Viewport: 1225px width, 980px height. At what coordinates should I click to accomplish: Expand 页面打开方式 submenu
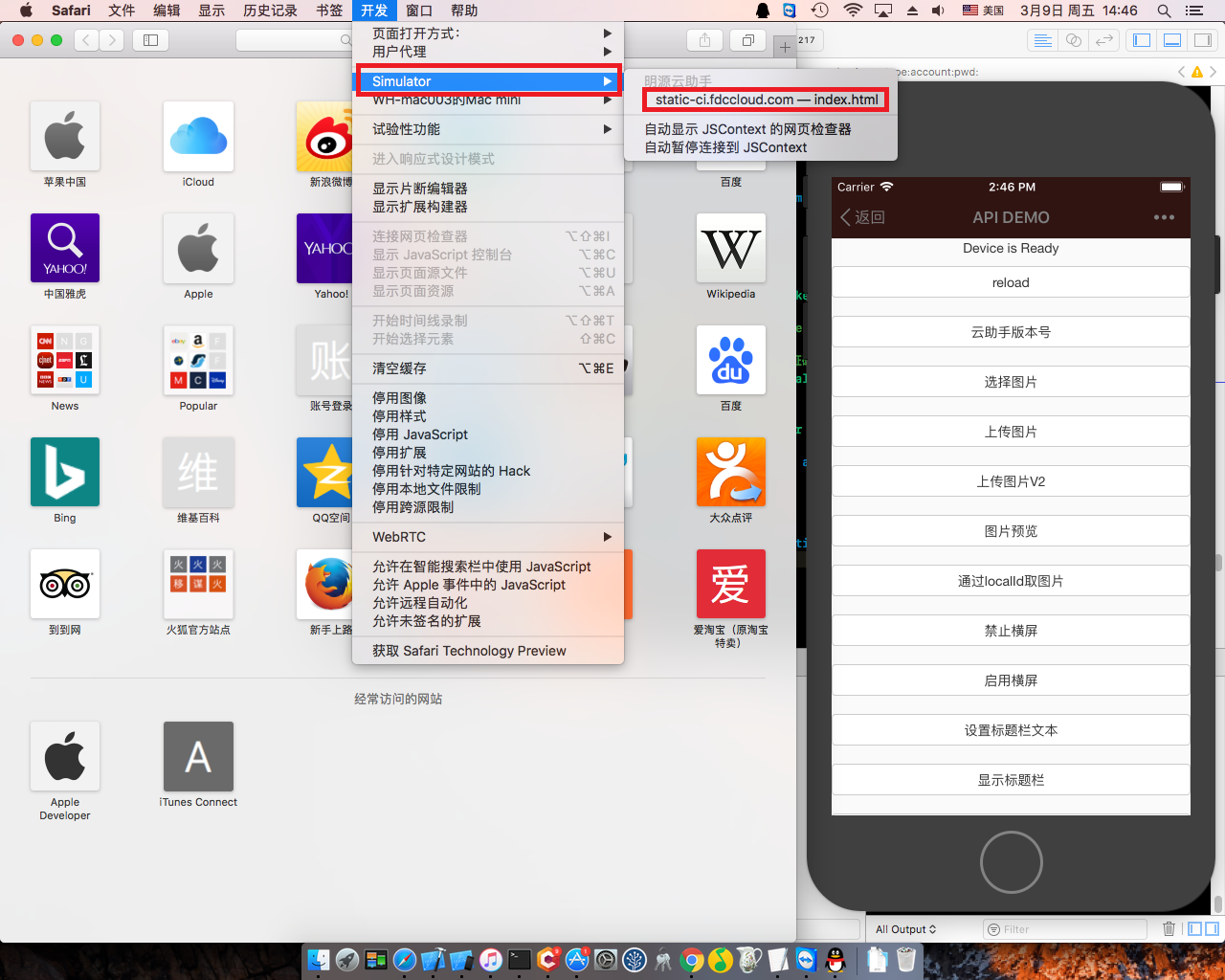[488, 33]
